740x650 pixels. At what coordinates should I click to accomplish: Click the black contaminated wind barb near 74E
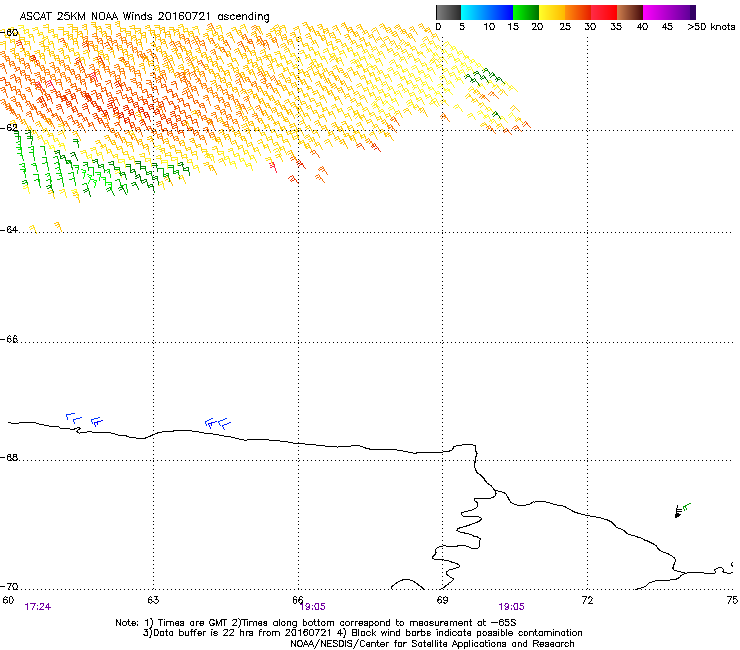[679, 512]
